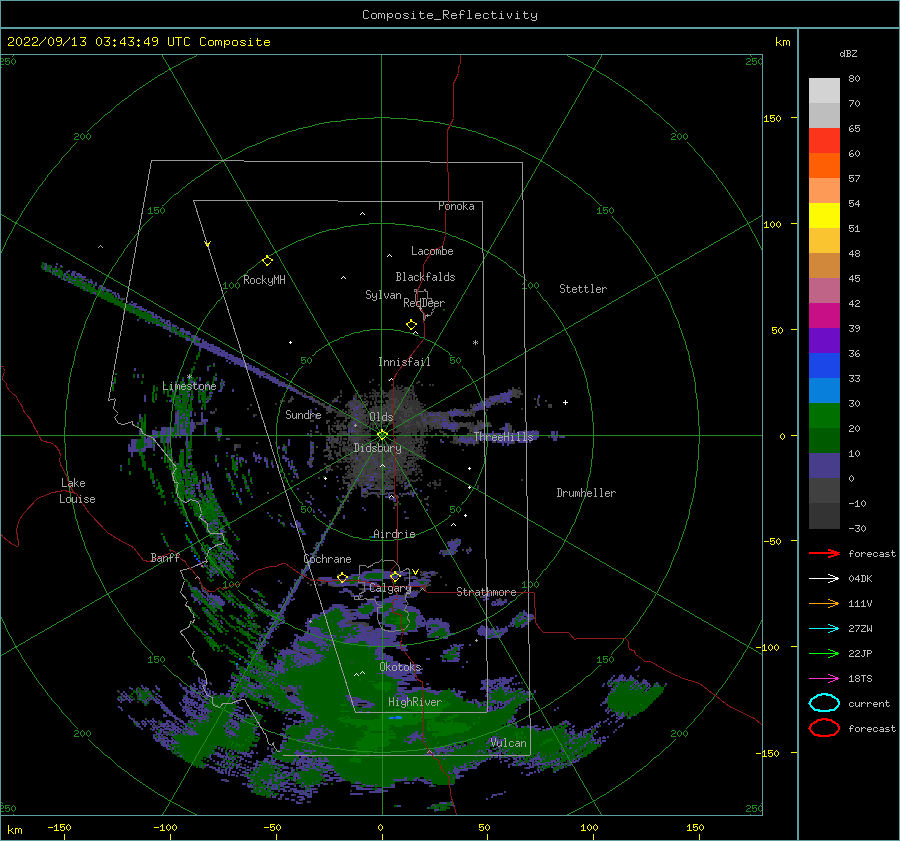Click the blue echo near HighRiver

pyautogui.click(x=395, y=718)
